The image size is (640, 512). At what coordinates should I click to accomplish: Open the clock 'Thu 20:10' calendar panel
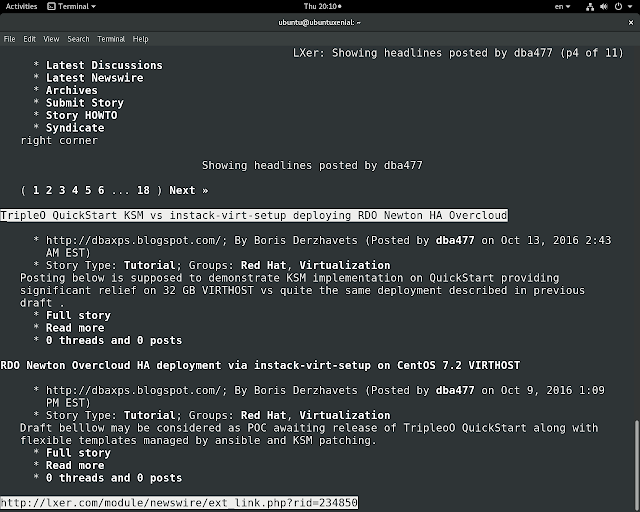point(322,6)
